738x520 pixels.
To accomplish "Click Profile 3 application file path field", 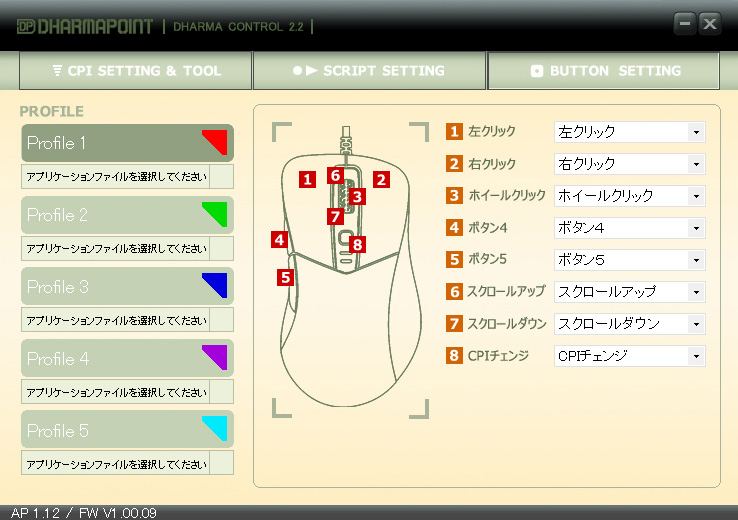I will click(x=115, y=321).
